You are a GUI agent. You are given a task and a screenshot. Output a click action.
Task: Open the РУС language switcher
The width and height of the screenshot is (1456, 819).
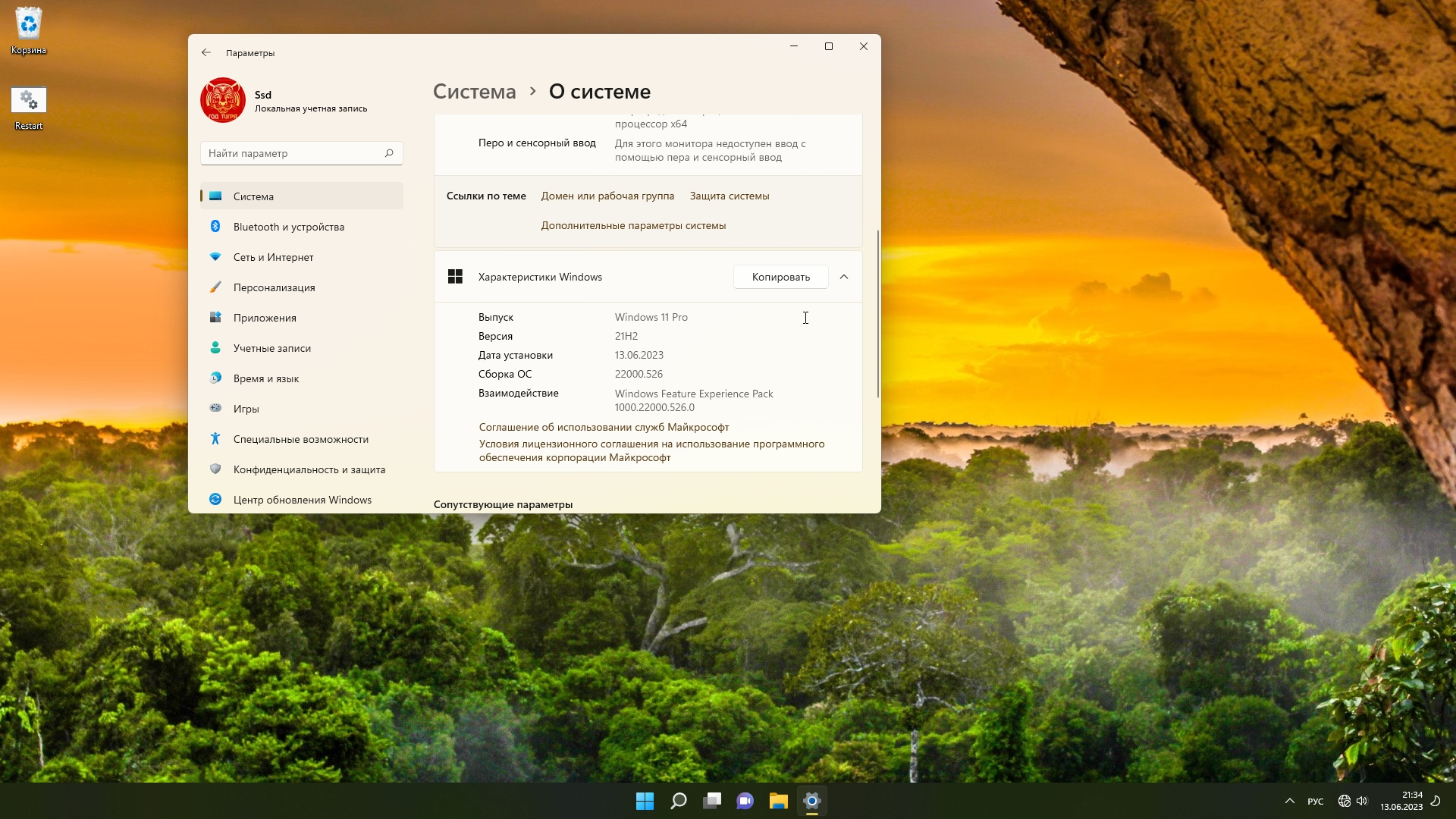tap(1316, 802)
